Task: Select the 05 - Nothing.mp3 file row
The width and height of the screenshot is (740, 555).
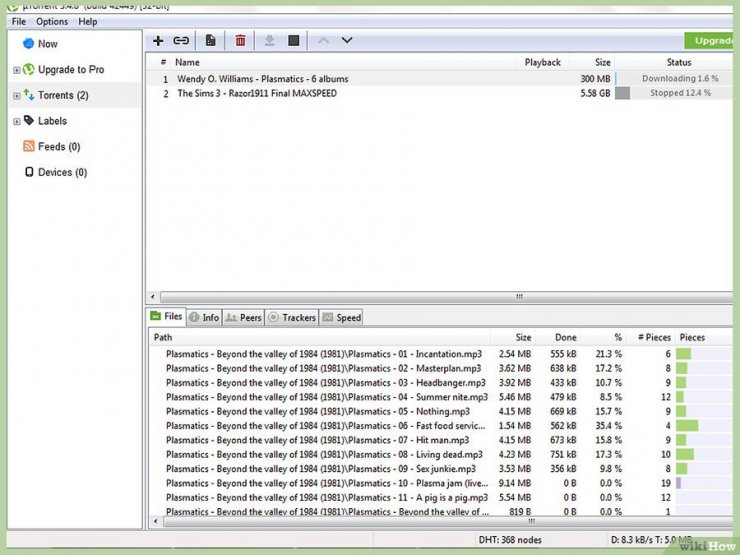Action: click(x=441, y=412)
